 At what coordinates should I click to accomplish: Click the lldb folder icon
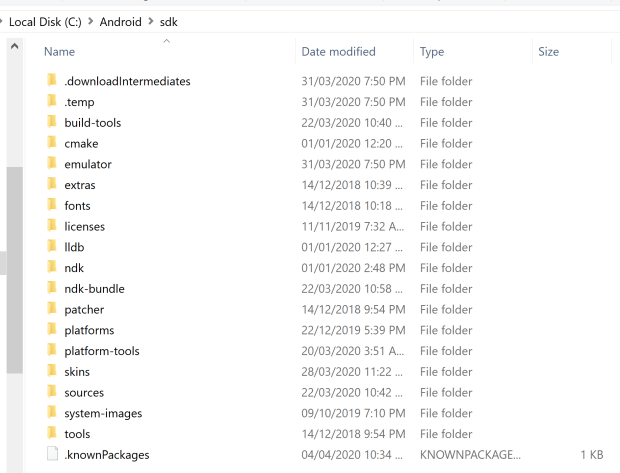pos(52,246)
